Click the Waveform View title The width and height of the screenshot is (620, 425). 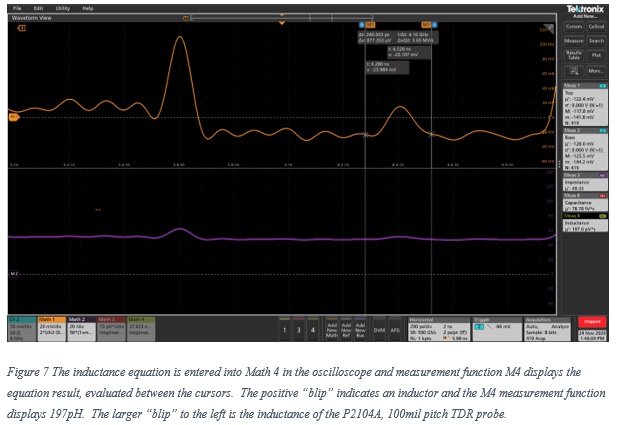coord(31,18)
